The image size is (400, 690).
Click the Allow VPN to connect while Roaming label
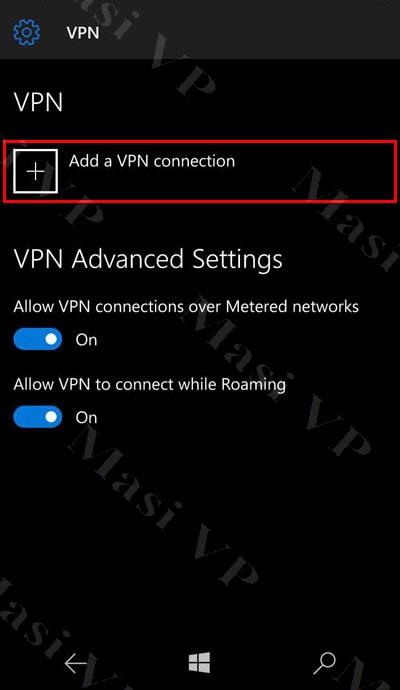click(x=150, y=384)
